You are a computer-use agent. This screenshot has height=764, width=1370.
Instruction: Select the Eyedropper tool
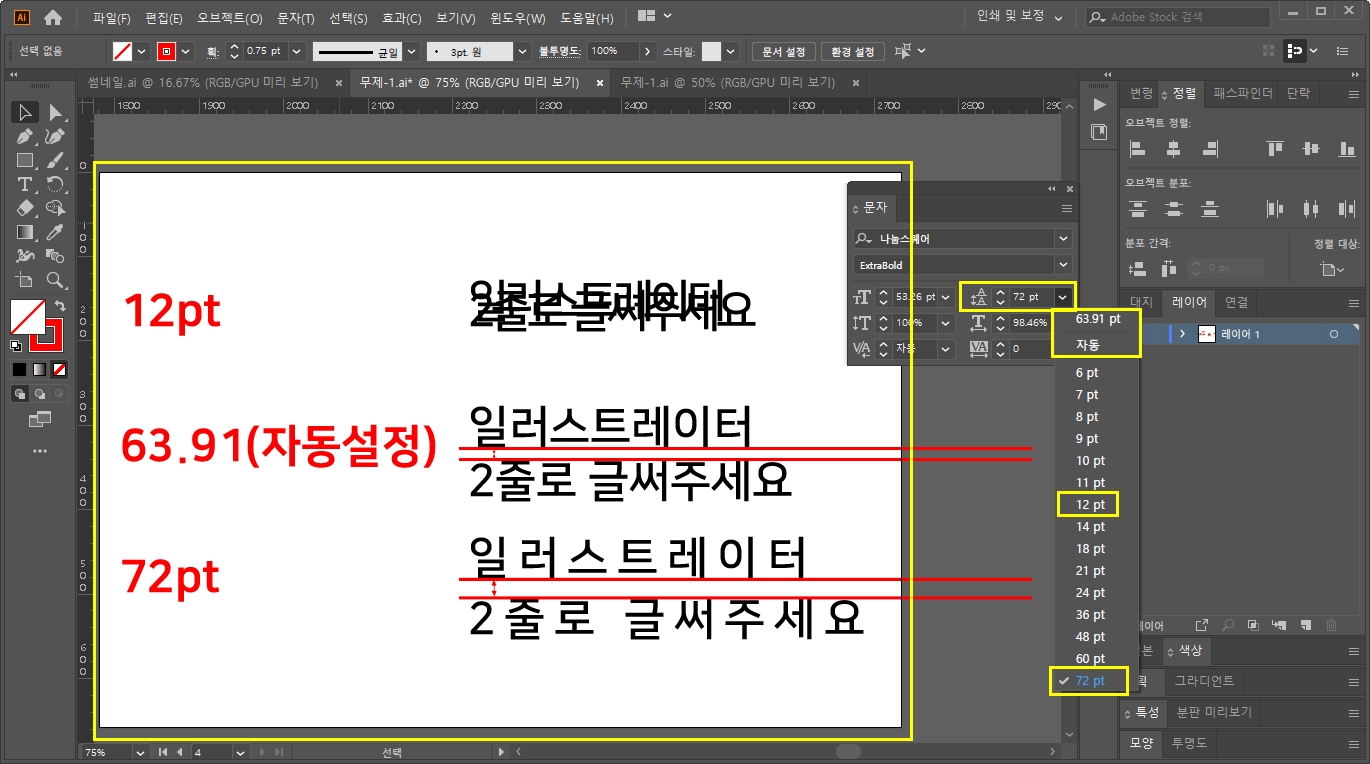tap(56, 232)
